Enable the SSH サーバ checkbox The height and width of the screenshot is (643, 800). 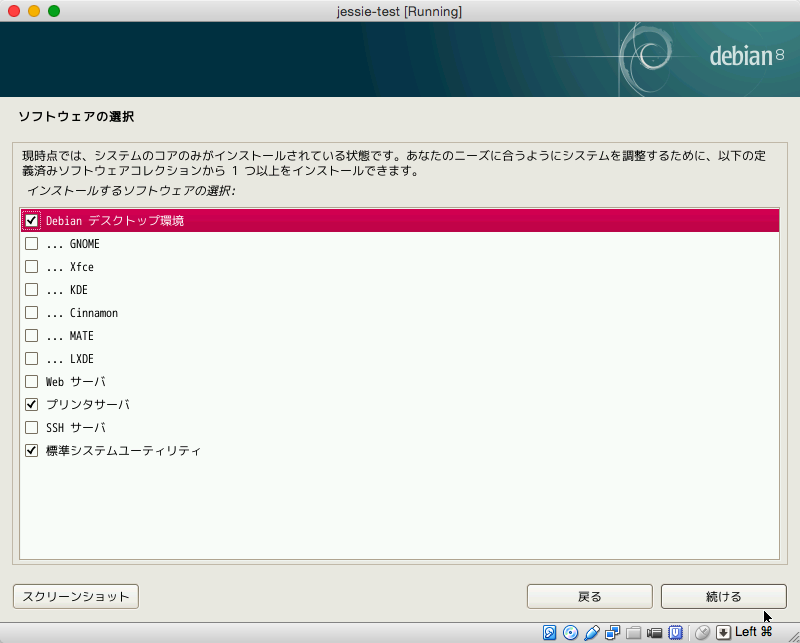pyautogui.click(x=32, y=427)
